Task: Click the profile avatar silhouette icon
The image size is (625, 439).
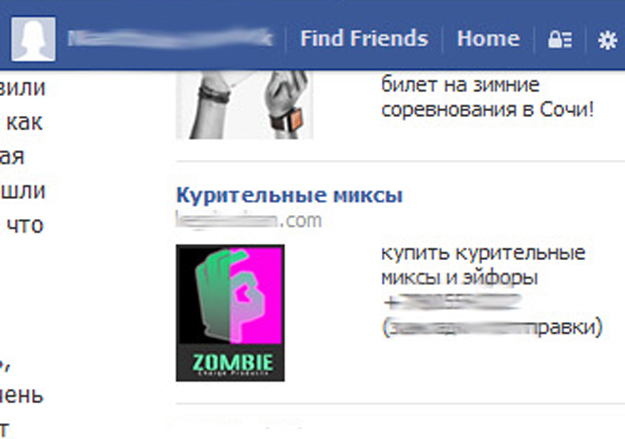Action: point(33,39)
